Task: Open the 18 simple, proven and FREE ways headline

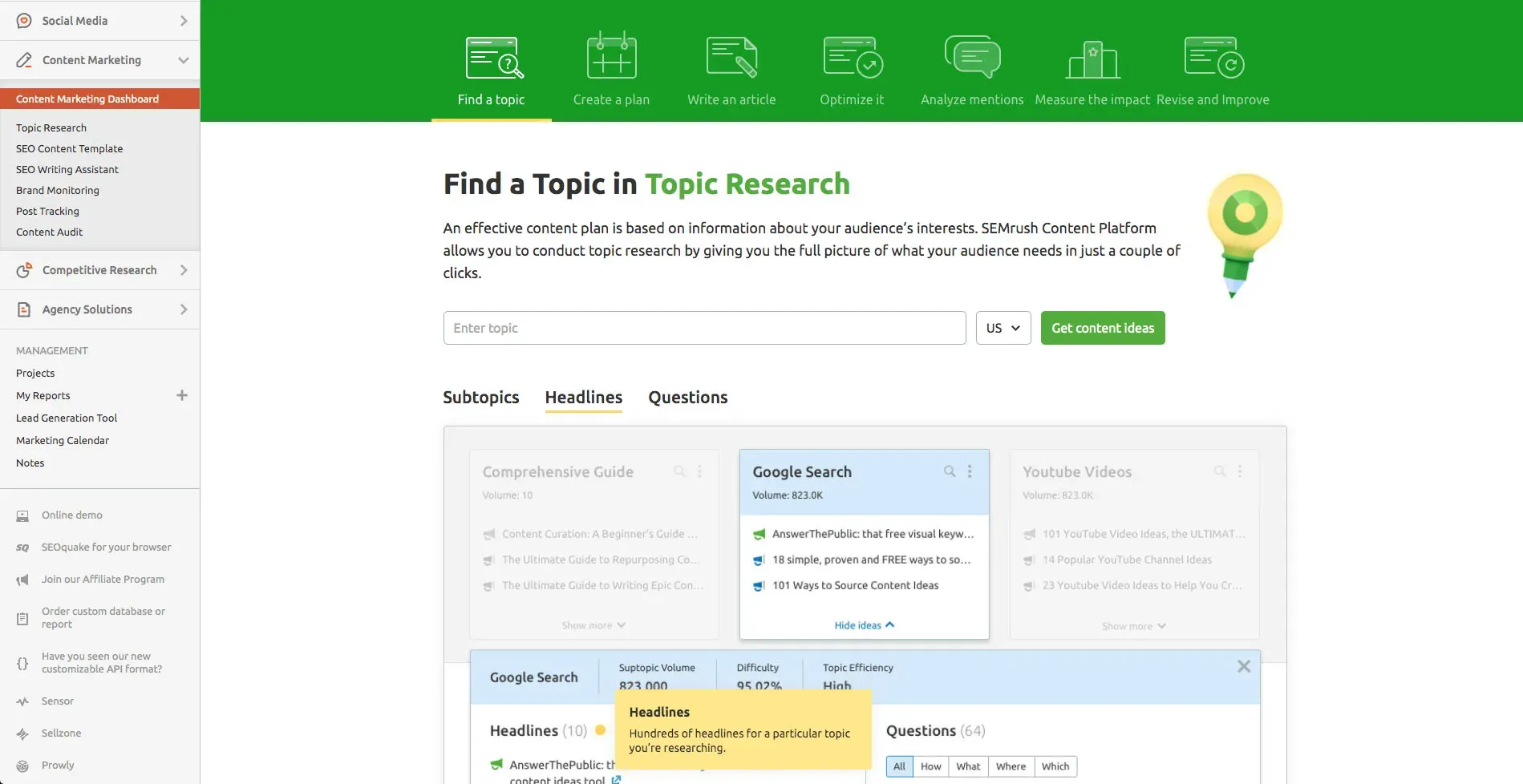Action: tap(871, 560)
